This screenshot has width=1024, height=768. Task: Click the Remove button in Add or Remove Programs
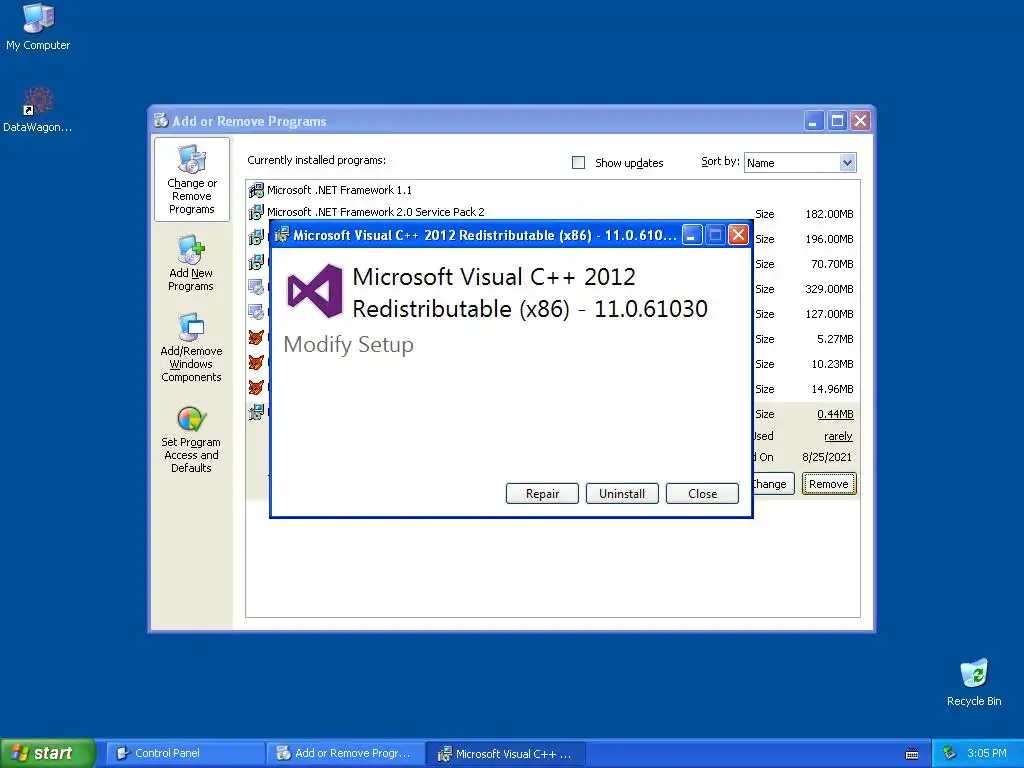tap(829, 484)
